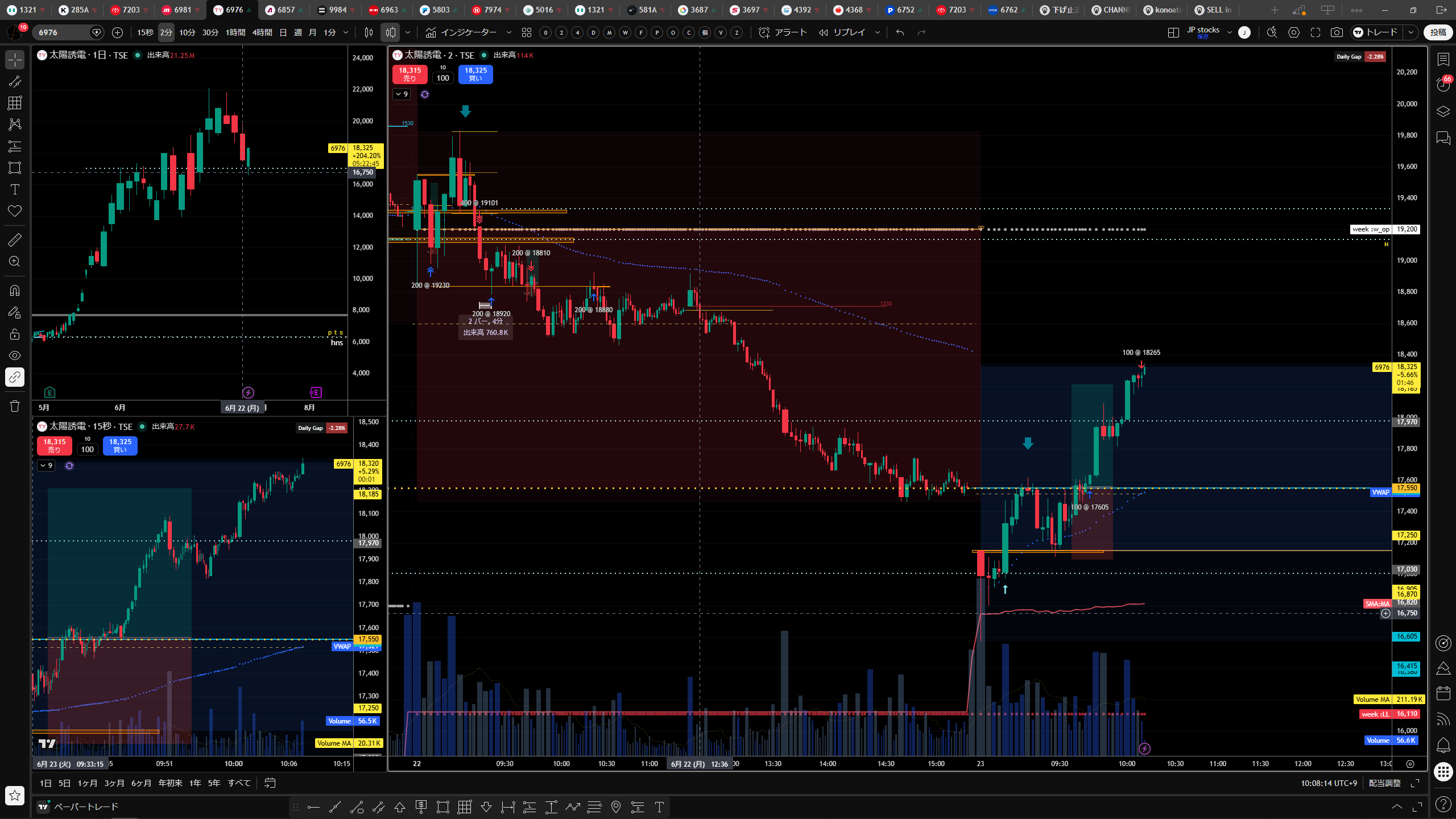Activate the zoom in tool

[15, 261]
